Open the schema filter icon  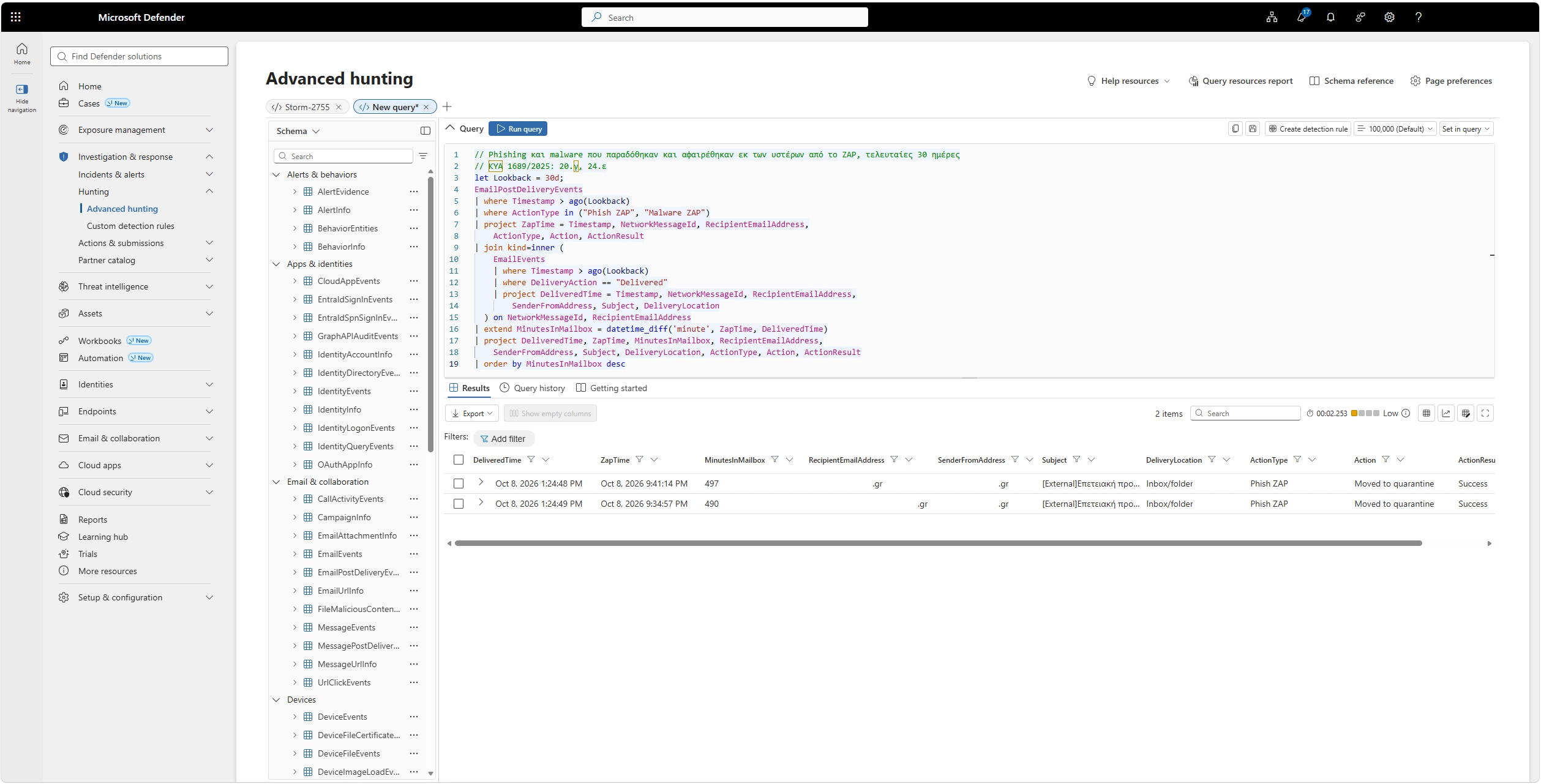423,156
